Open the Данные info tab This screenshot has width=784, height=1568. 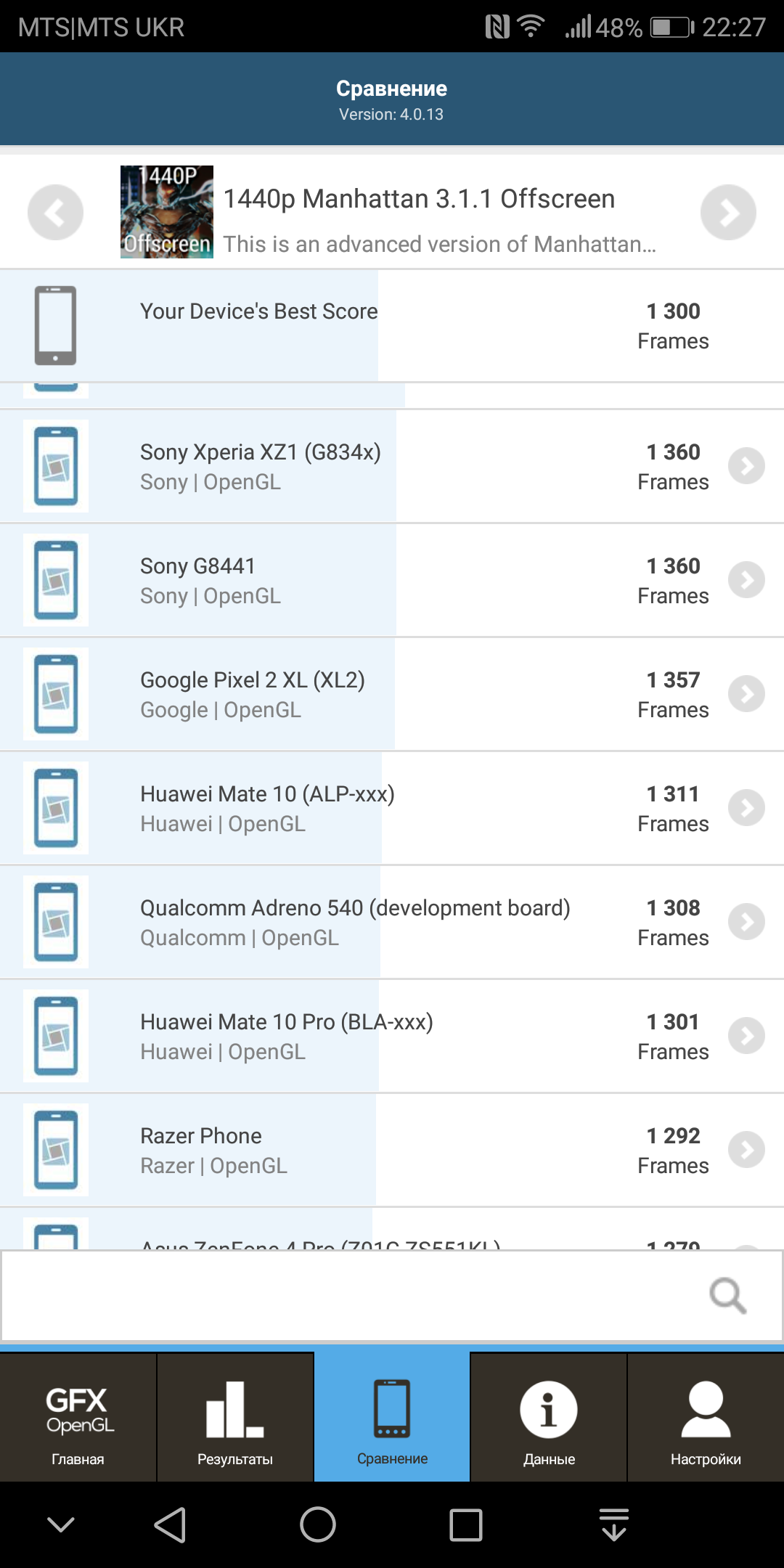(x=549, y=1417)
